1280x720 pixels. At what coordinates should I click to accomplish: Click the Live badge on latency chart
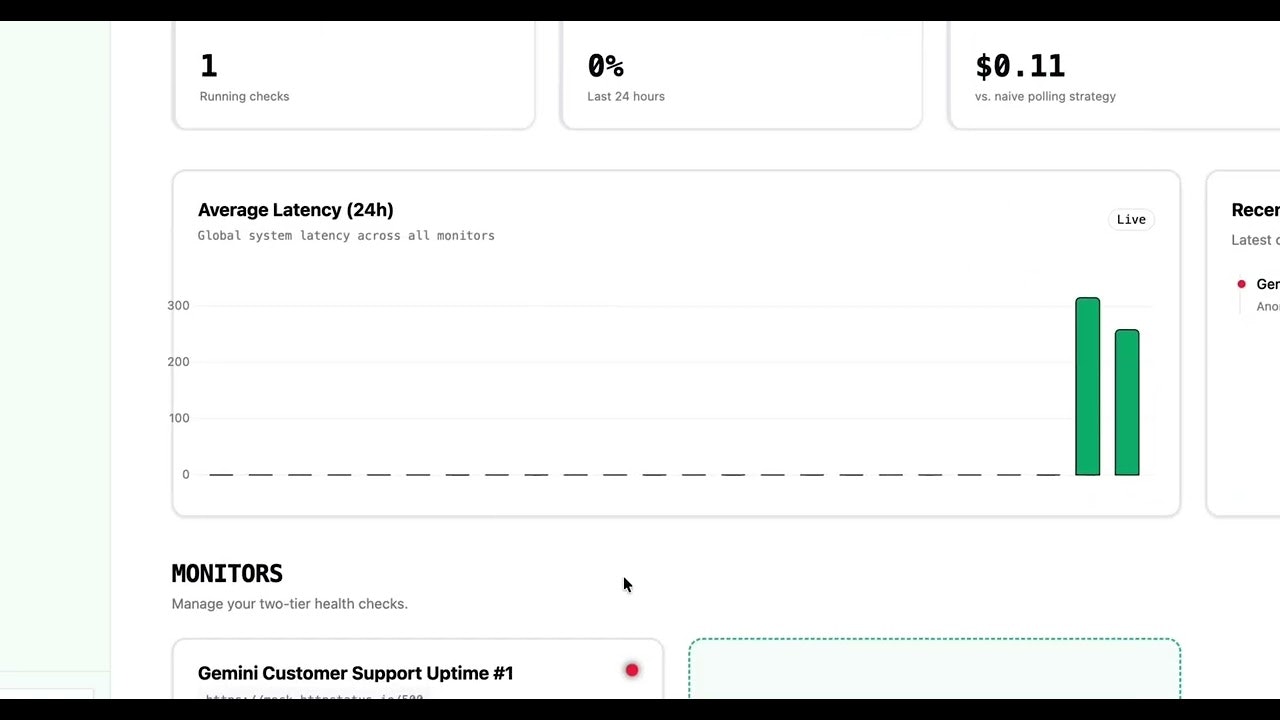point(1131,219)
